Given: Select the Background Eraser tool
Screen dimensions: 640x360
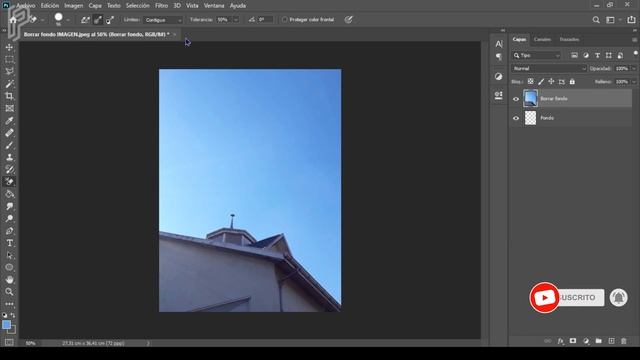Looking at the screenshot, I should (9, 182).
